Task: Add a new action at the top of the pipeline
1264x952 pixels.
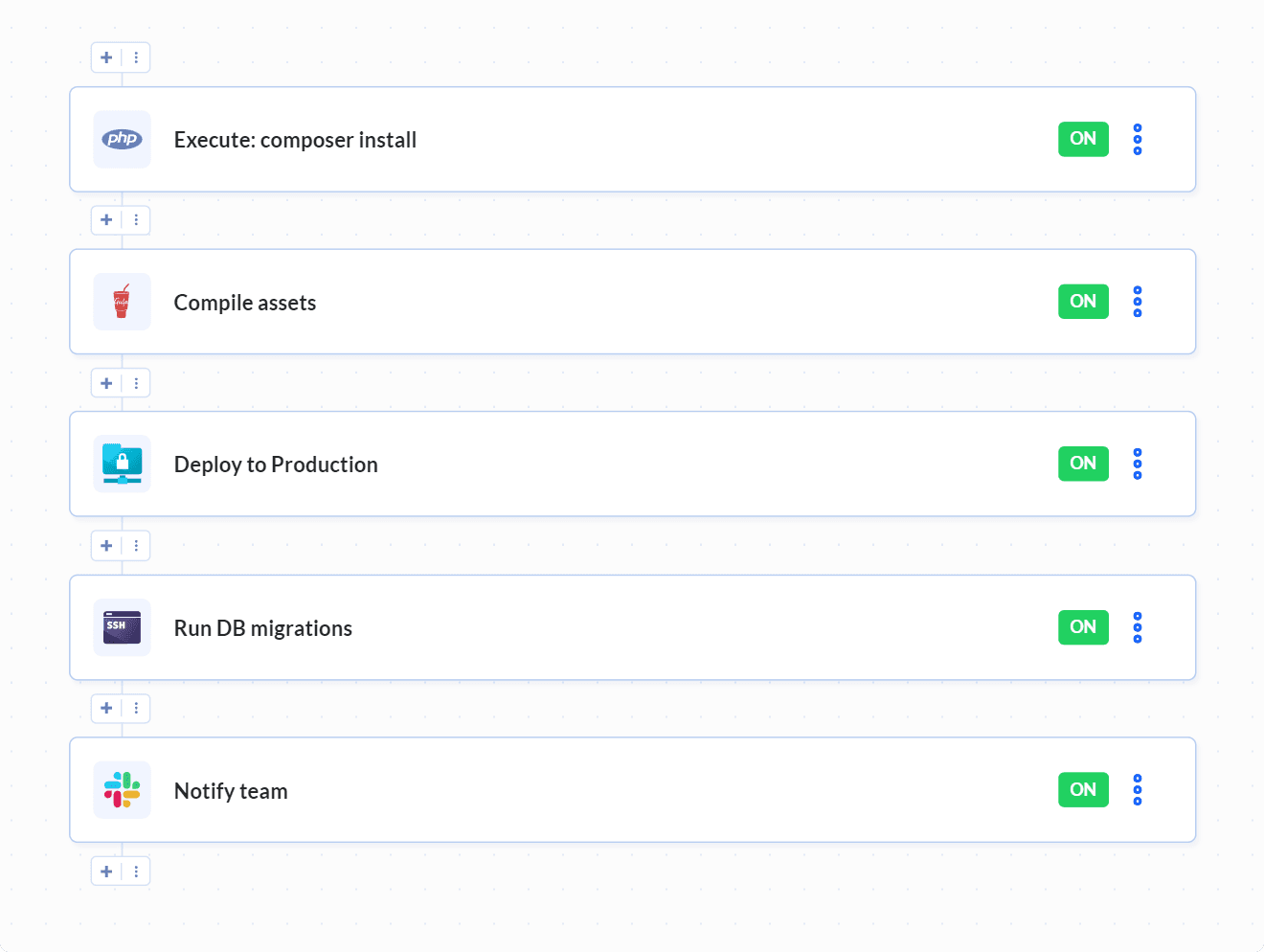Action: 106,57
